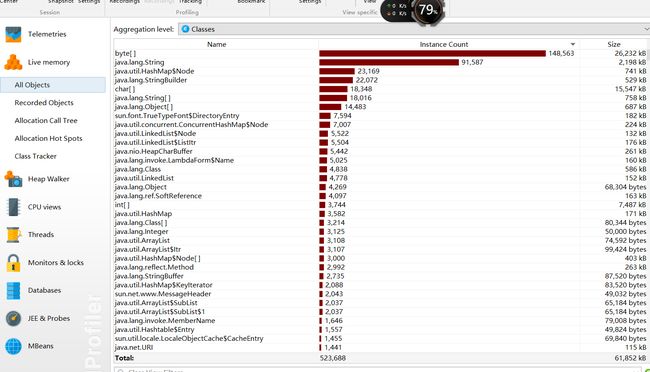Select the java.lang.Class row
The width and height of the screenshot is (650, 372).
pos(381,169)
